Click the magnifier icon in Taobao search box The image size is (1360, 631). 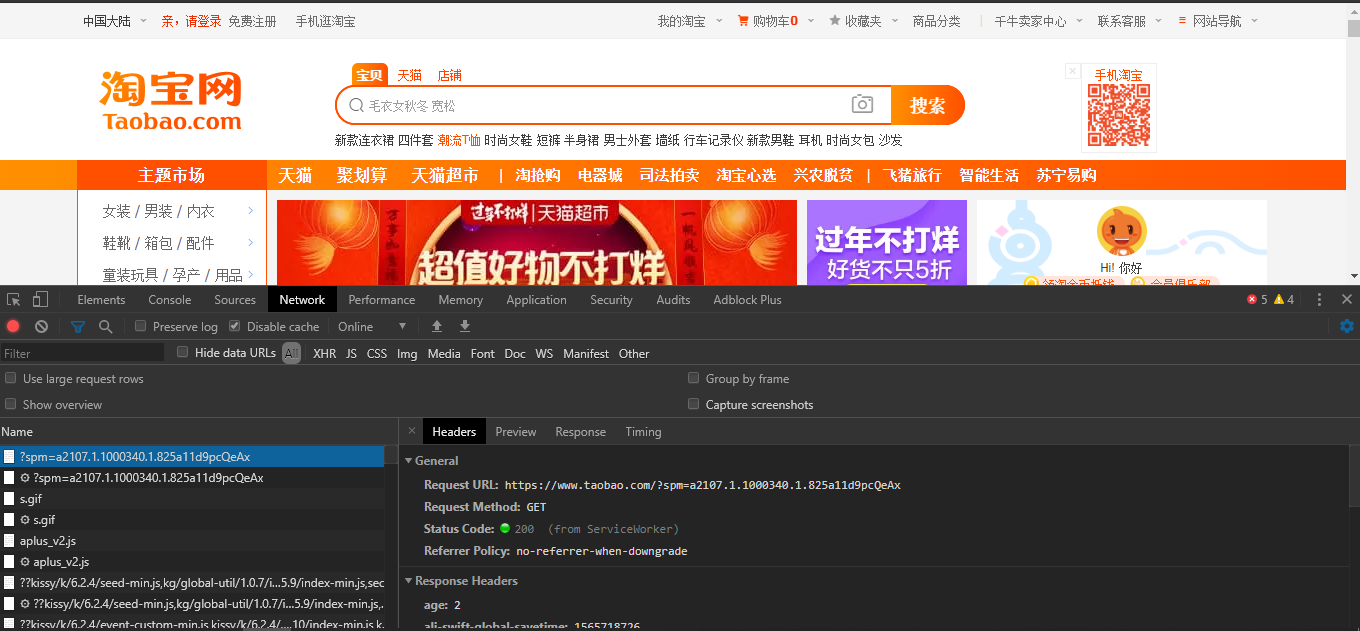coord(356,105)
